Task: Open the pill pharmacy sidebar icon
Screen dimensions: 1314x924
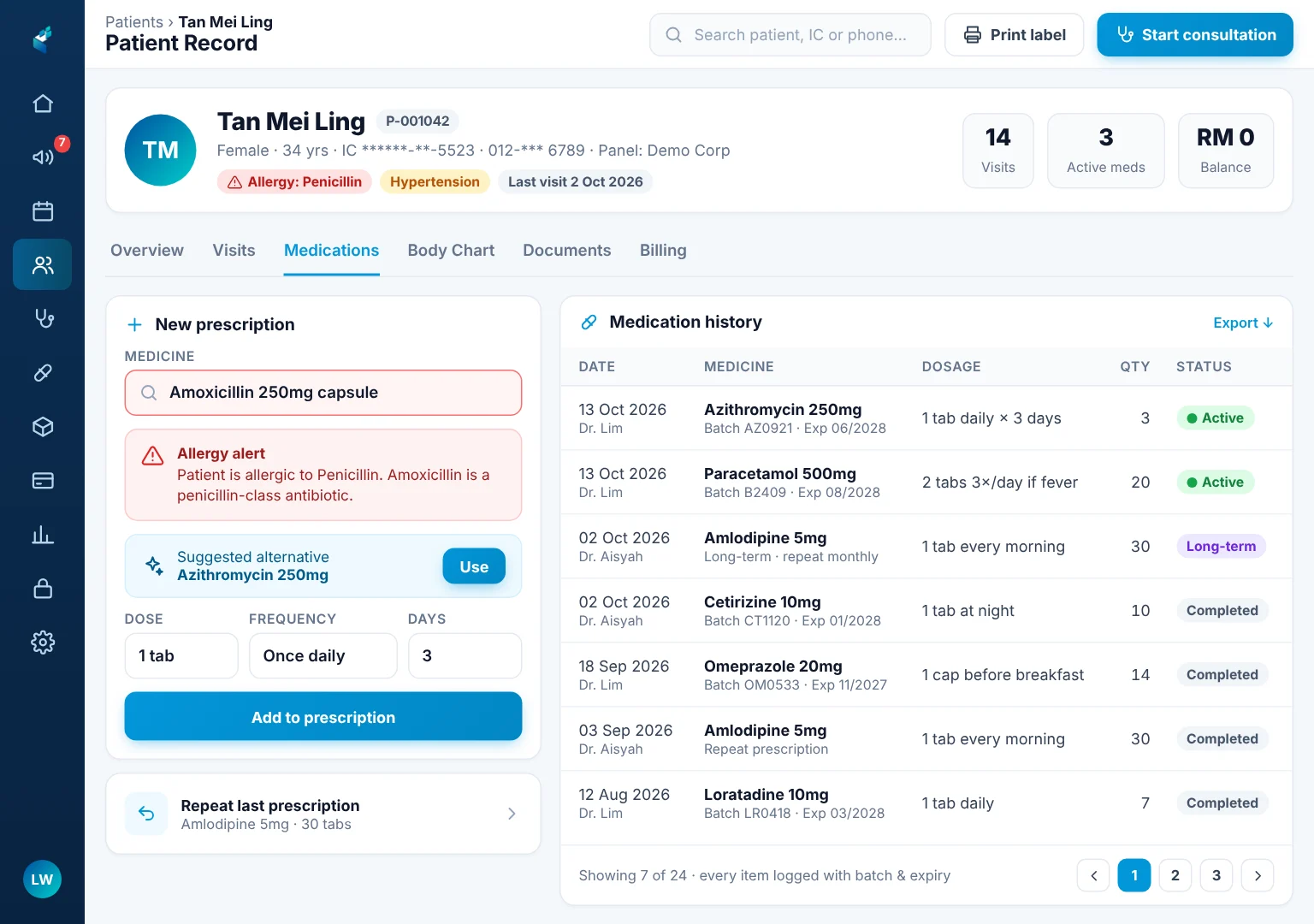Action: coord(43,372)
